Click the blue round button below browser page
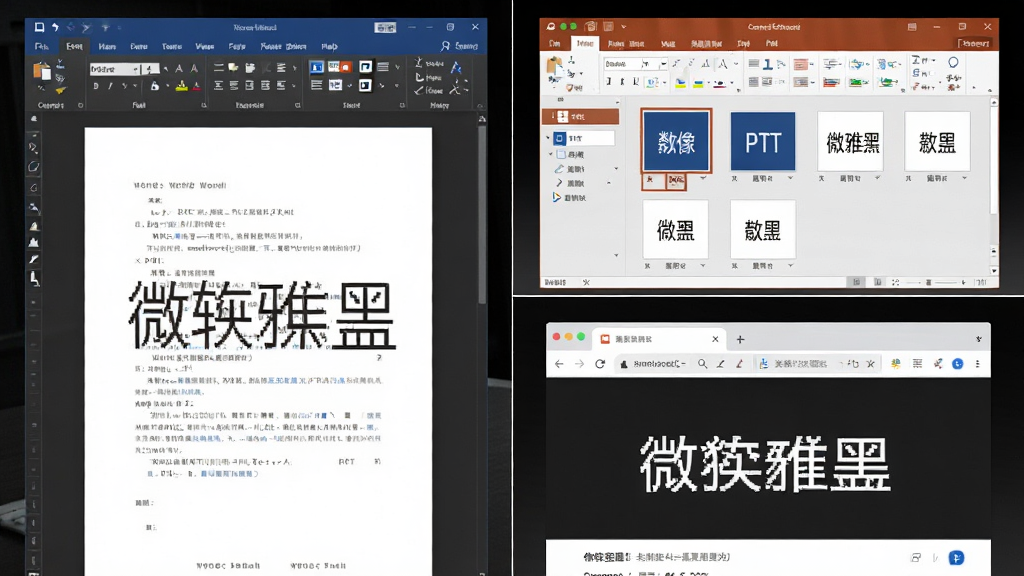This screenshot has width=1024, height=576. (956, 558)
